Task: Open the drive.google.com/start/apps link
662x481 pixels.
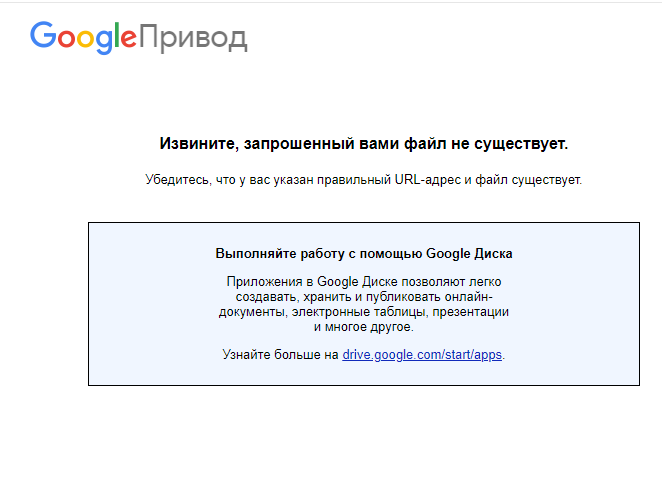Action: (422, 355)
